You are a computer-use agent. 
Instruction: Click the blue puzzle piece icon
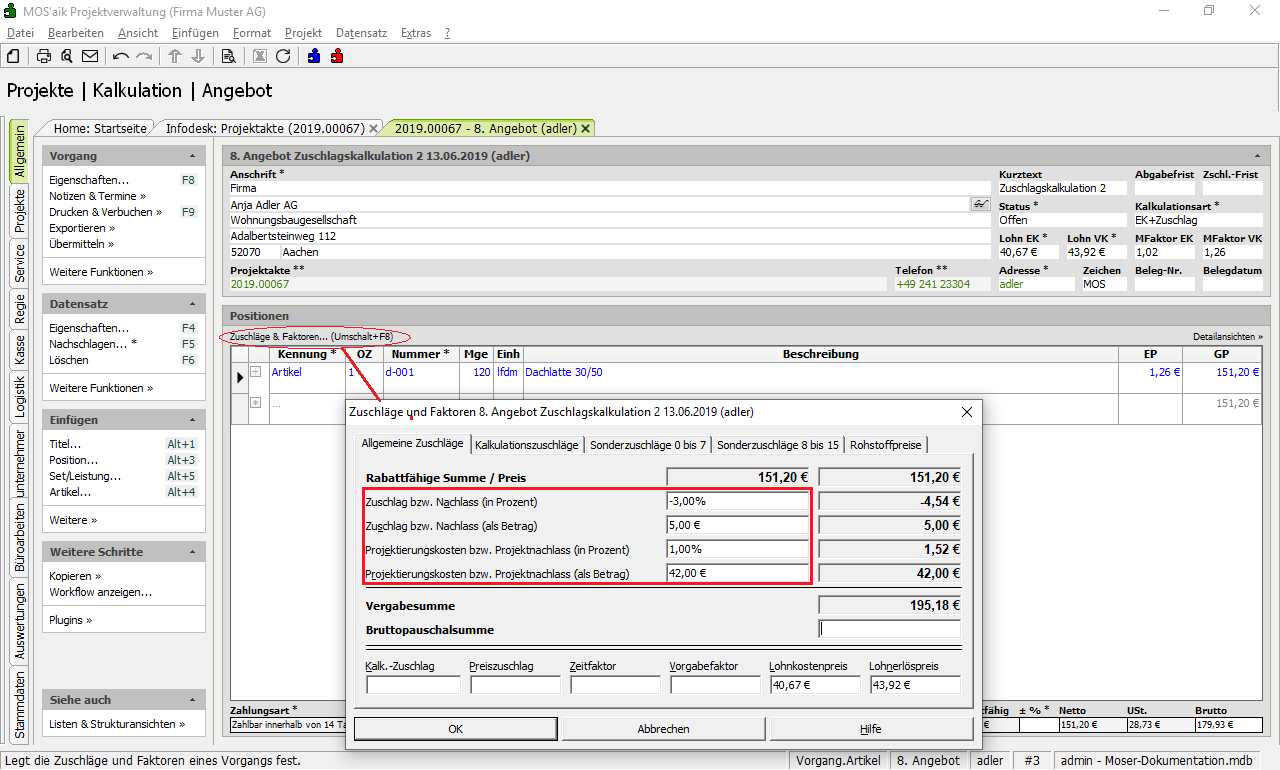coord(314,56)
